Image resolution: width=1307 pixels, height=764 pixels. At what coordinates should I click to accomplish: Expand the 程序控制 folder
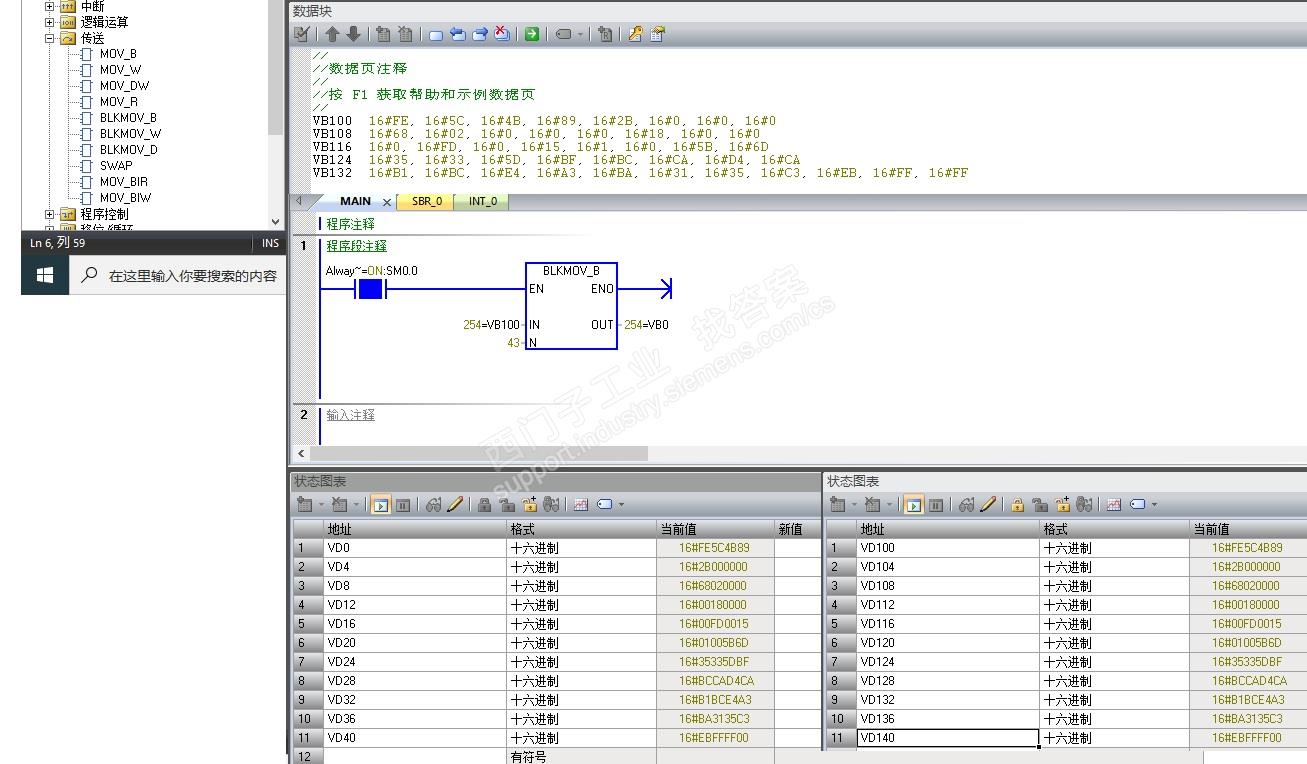coord(50,214)
